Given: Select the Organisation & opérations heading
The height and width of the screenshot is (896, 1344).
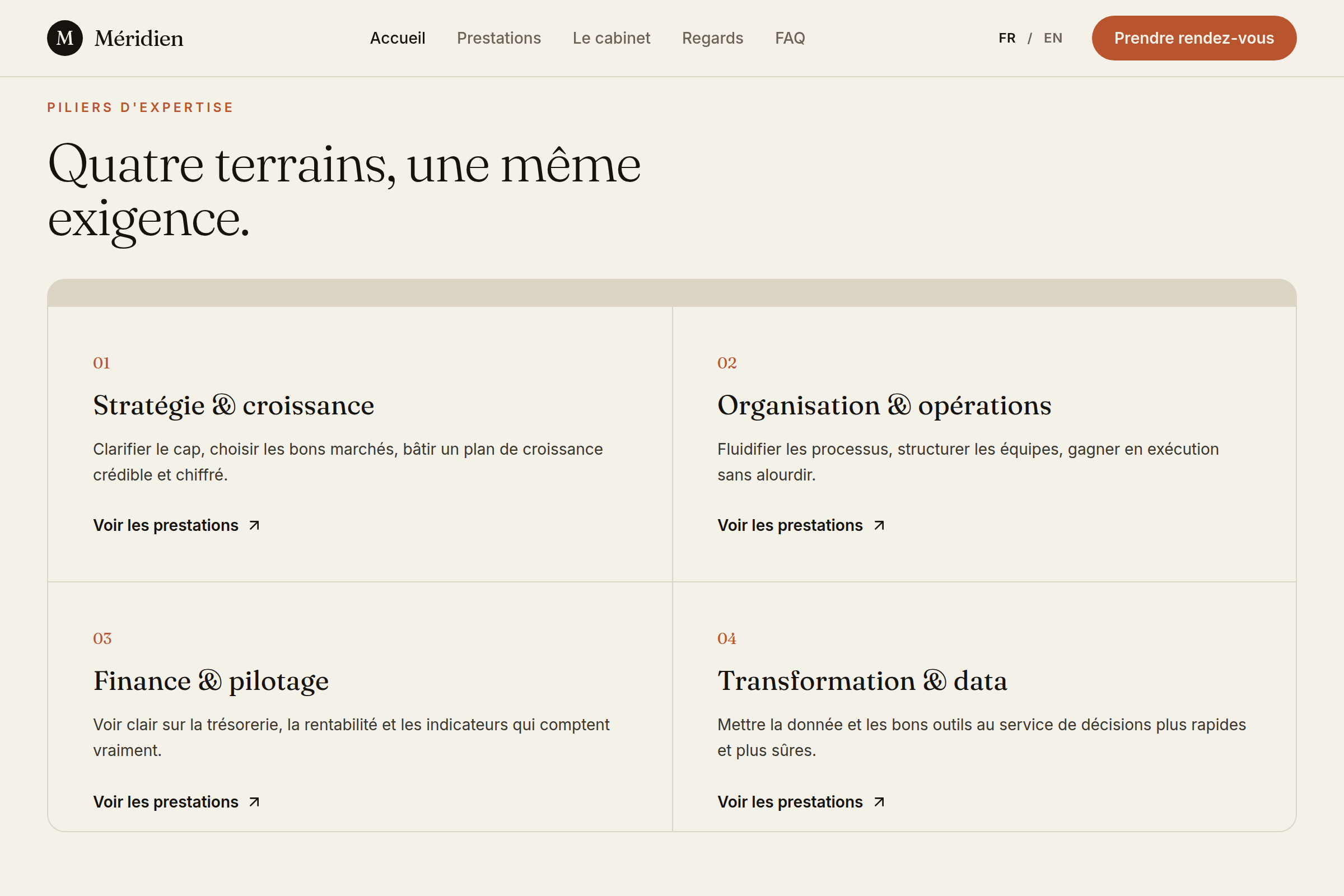Looking at the screenshot, I should tap(884, 405).
